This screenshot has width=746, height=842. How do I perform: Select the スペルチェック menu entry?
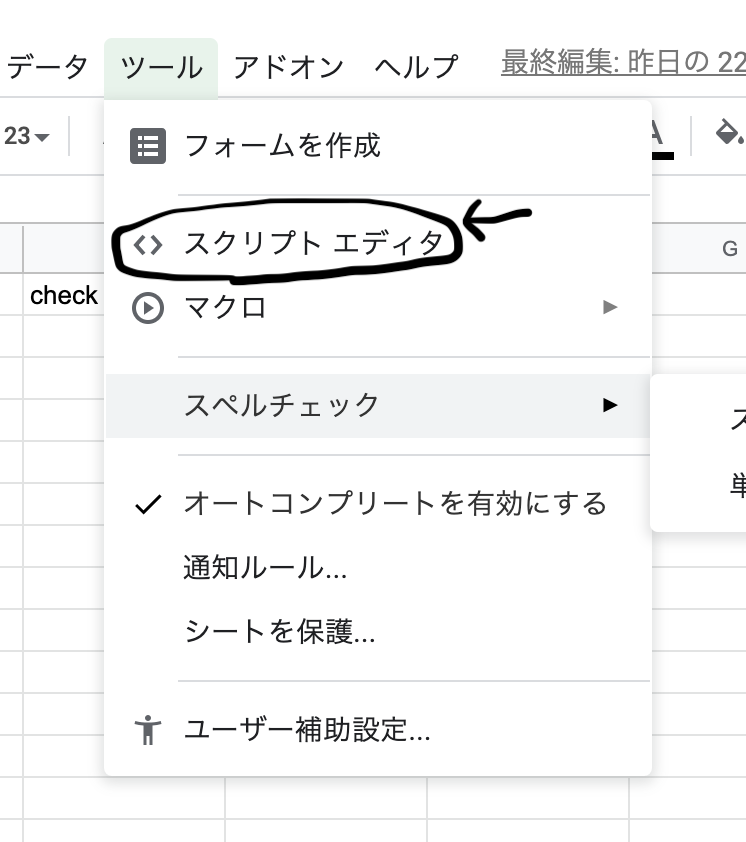378,405
